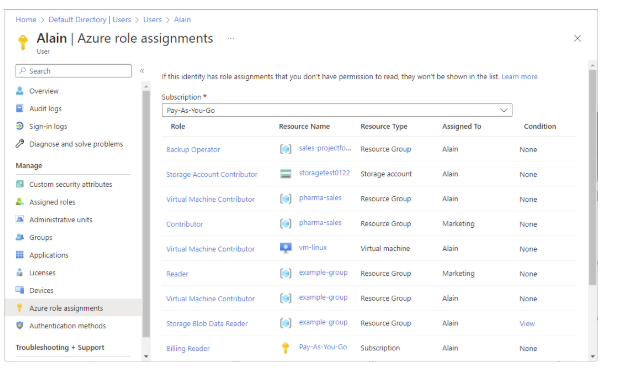Click the resource group icon beside sales-projectfo...
Viewport: 622px width, 379px height.
pos(286,149)
